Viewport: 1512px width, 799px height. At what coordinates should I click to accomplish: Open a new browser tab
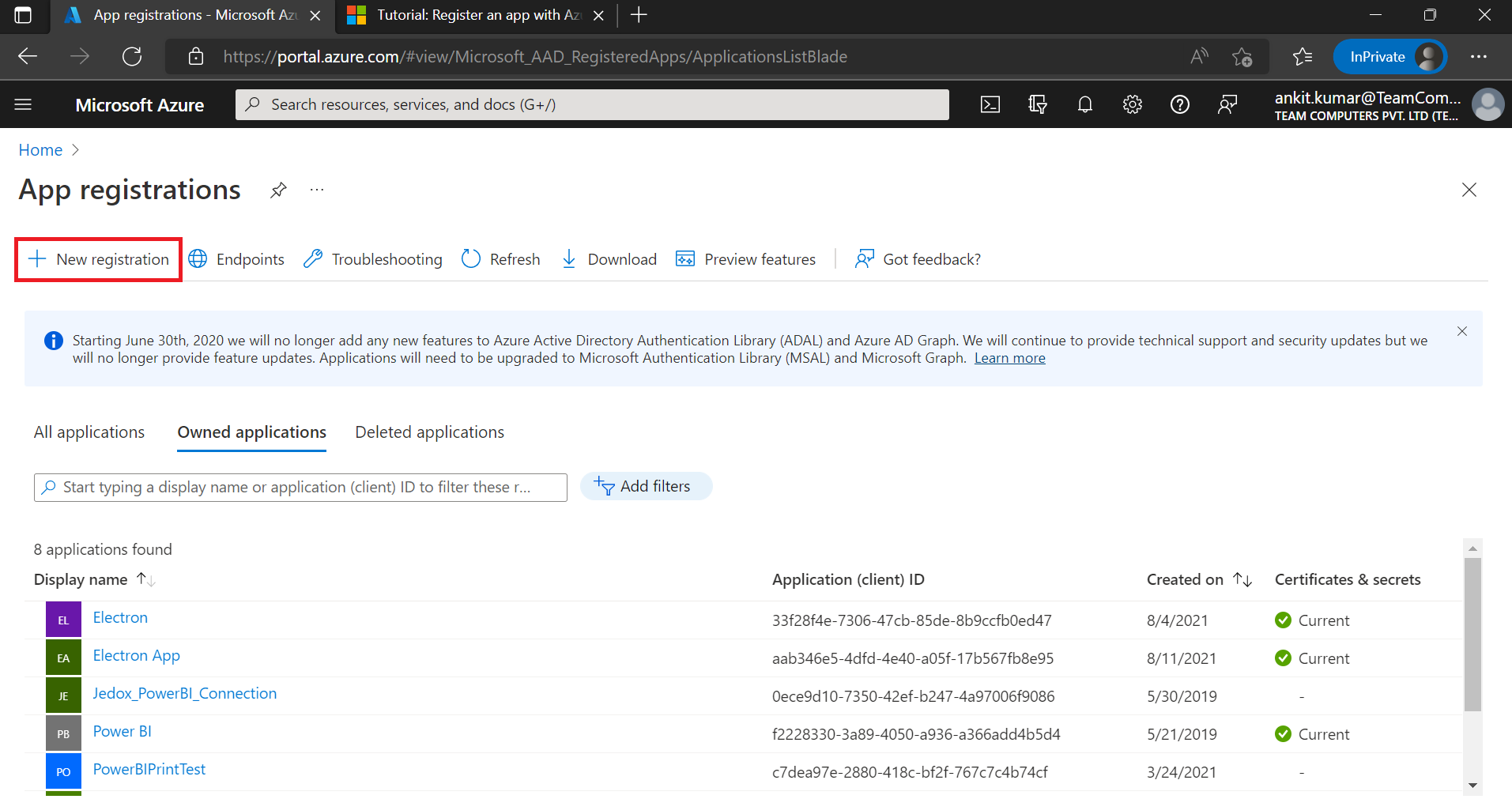[x=639, y=15]
